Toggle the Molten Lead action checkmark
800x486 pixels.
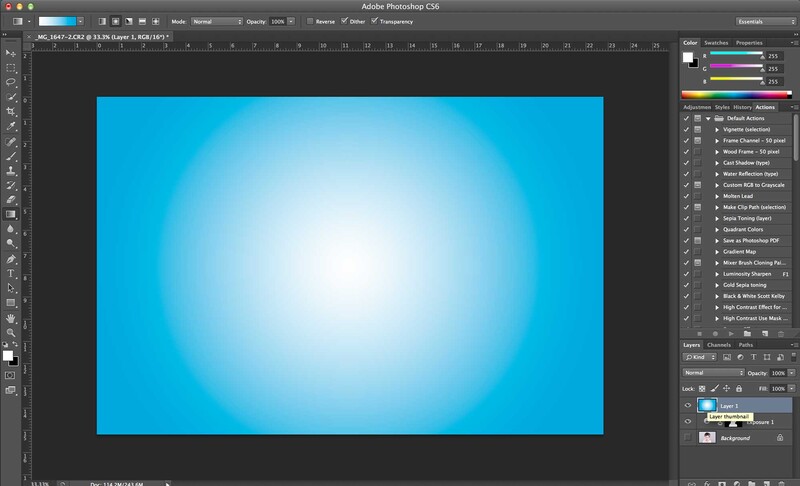coord(686,196)
